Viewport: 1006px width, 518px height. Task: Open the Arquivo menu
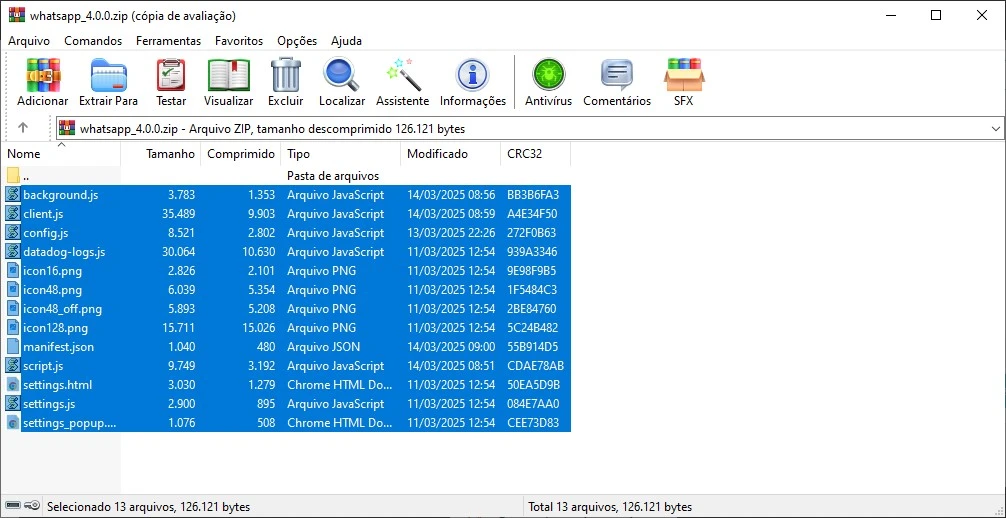click(x=29, y=41)
